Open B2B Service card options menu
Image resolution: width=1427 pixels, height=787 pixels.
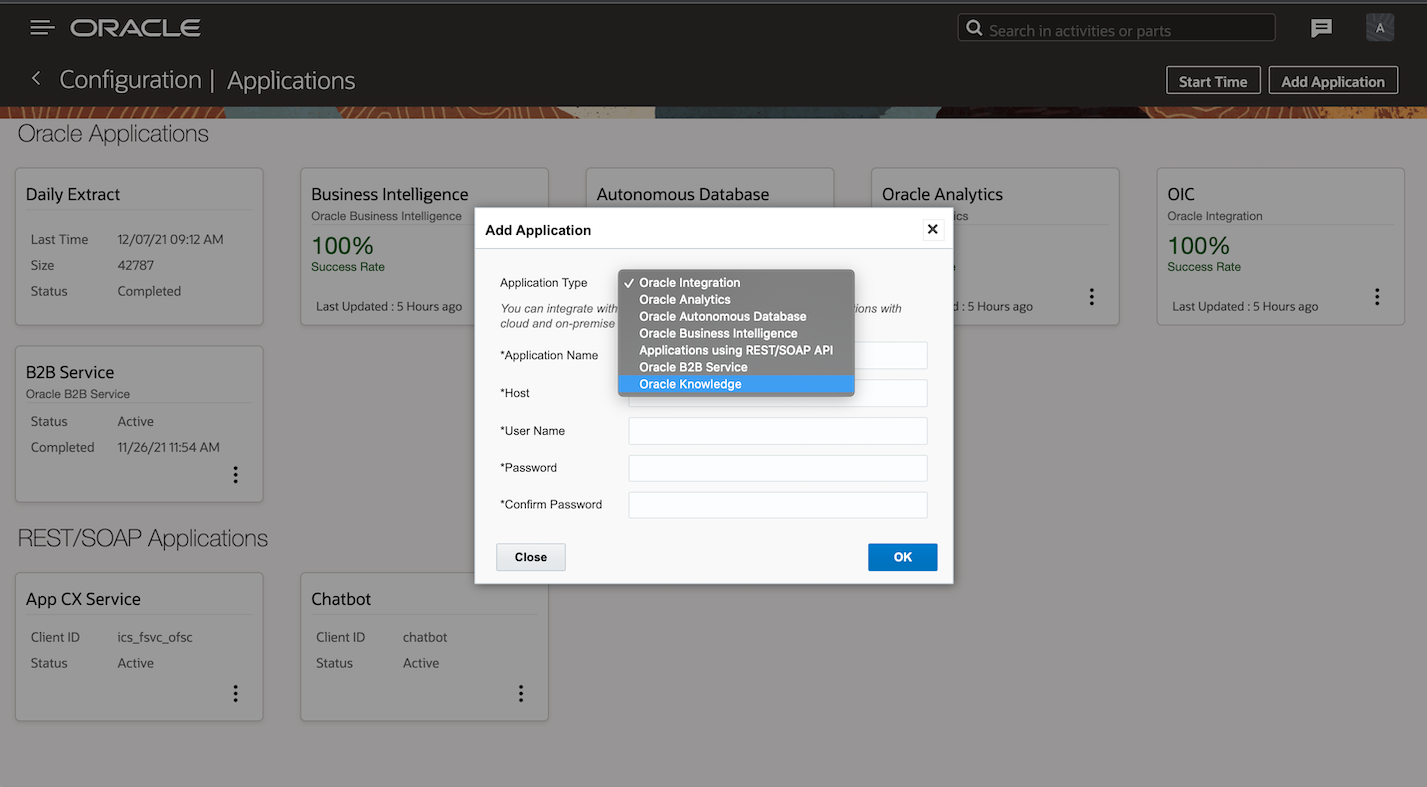click(236, 475)
